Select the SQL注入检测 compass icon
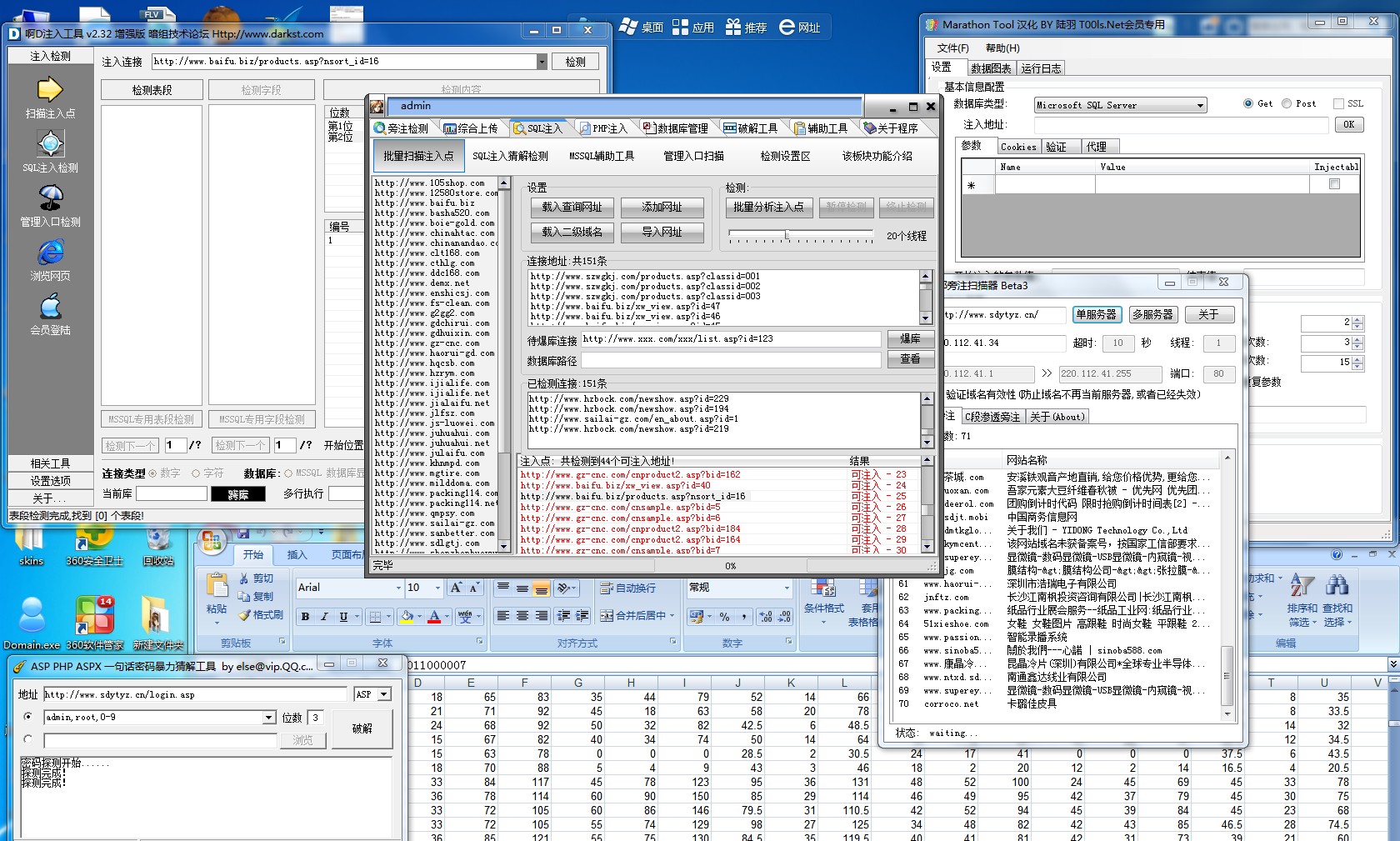This screenshot has width=1400, height=841. [x=50, y=143]
